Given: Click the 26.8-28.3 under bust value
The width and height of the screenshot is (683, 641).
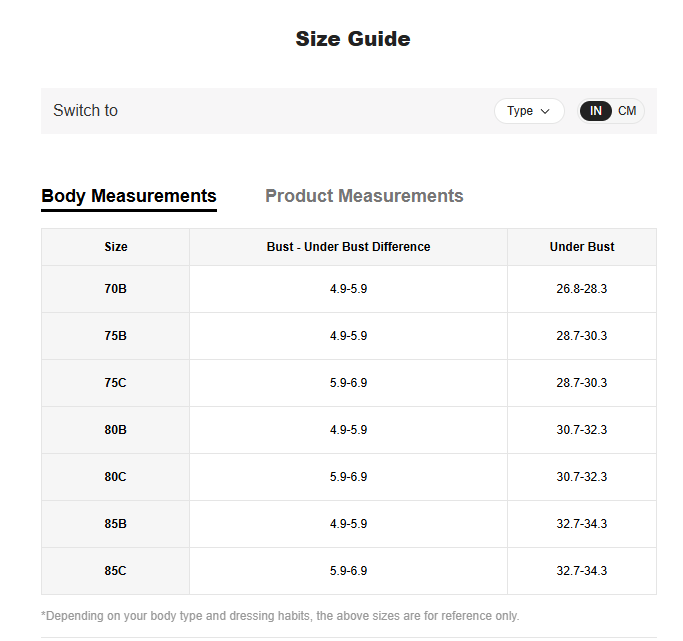Looking at the screenshot, I should [x=582, y=289].
